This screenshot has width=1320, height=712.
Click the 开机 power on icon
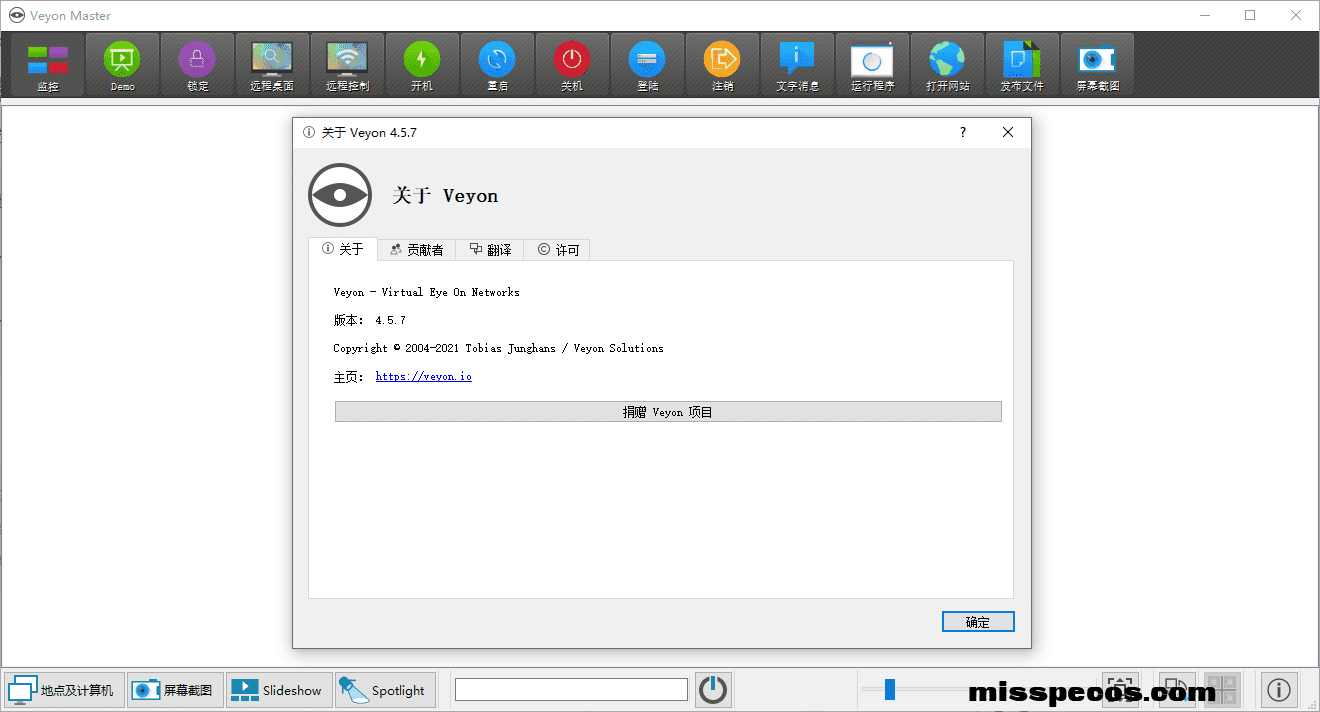tap(422, 66)
